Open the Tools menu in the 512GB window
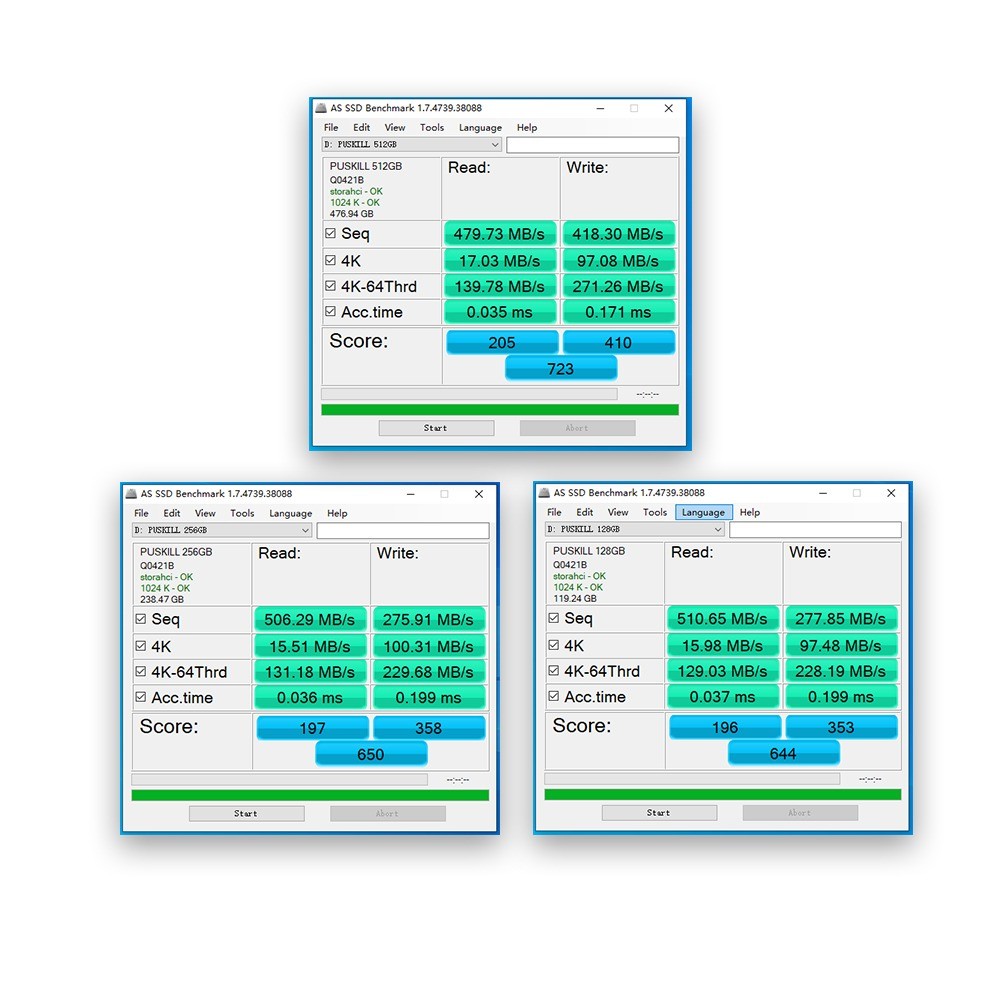Image resolution: width=1000 pixels, height=1000 pixels. coord(432,128)
